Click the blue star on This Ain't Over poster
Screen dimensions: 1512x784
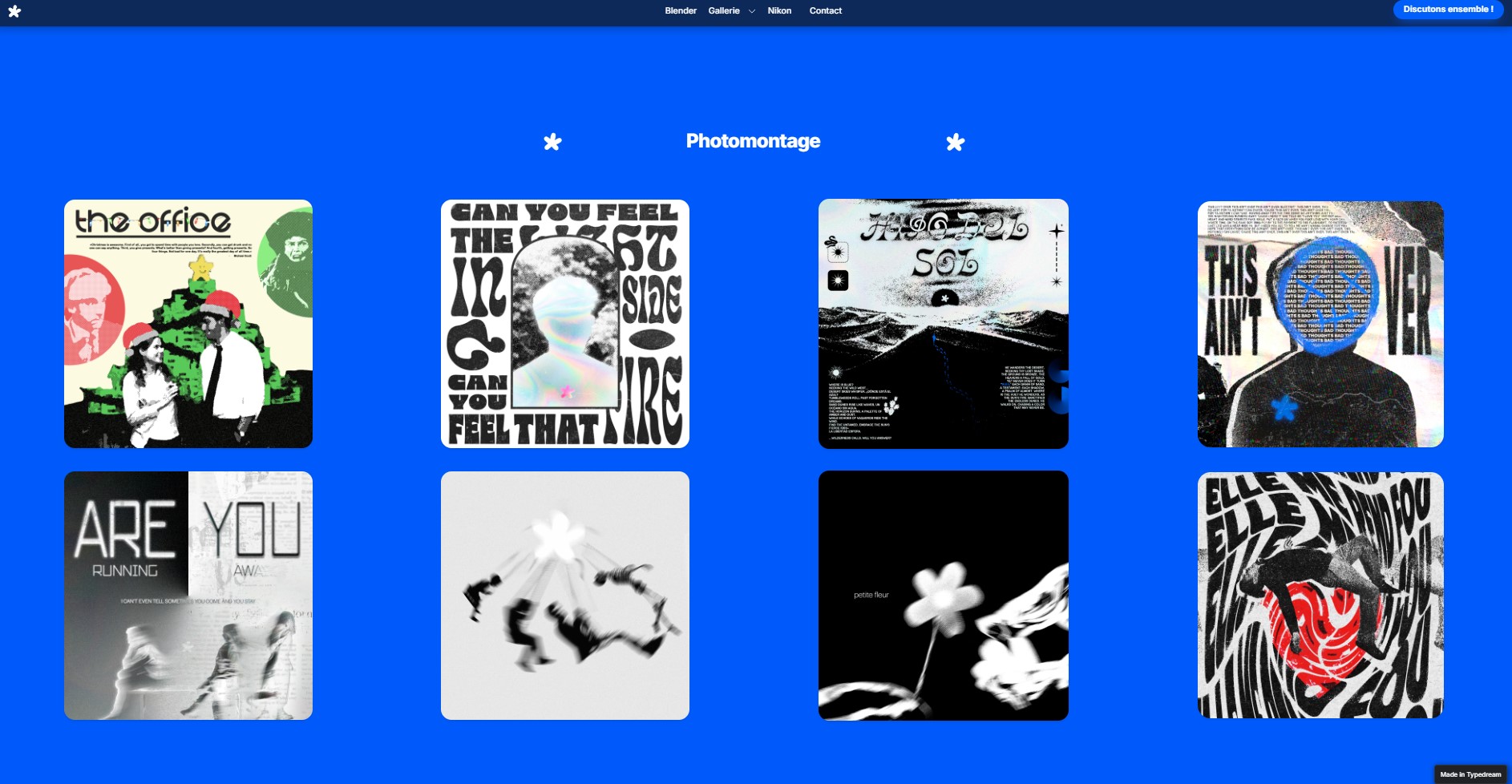[1284, 409]
